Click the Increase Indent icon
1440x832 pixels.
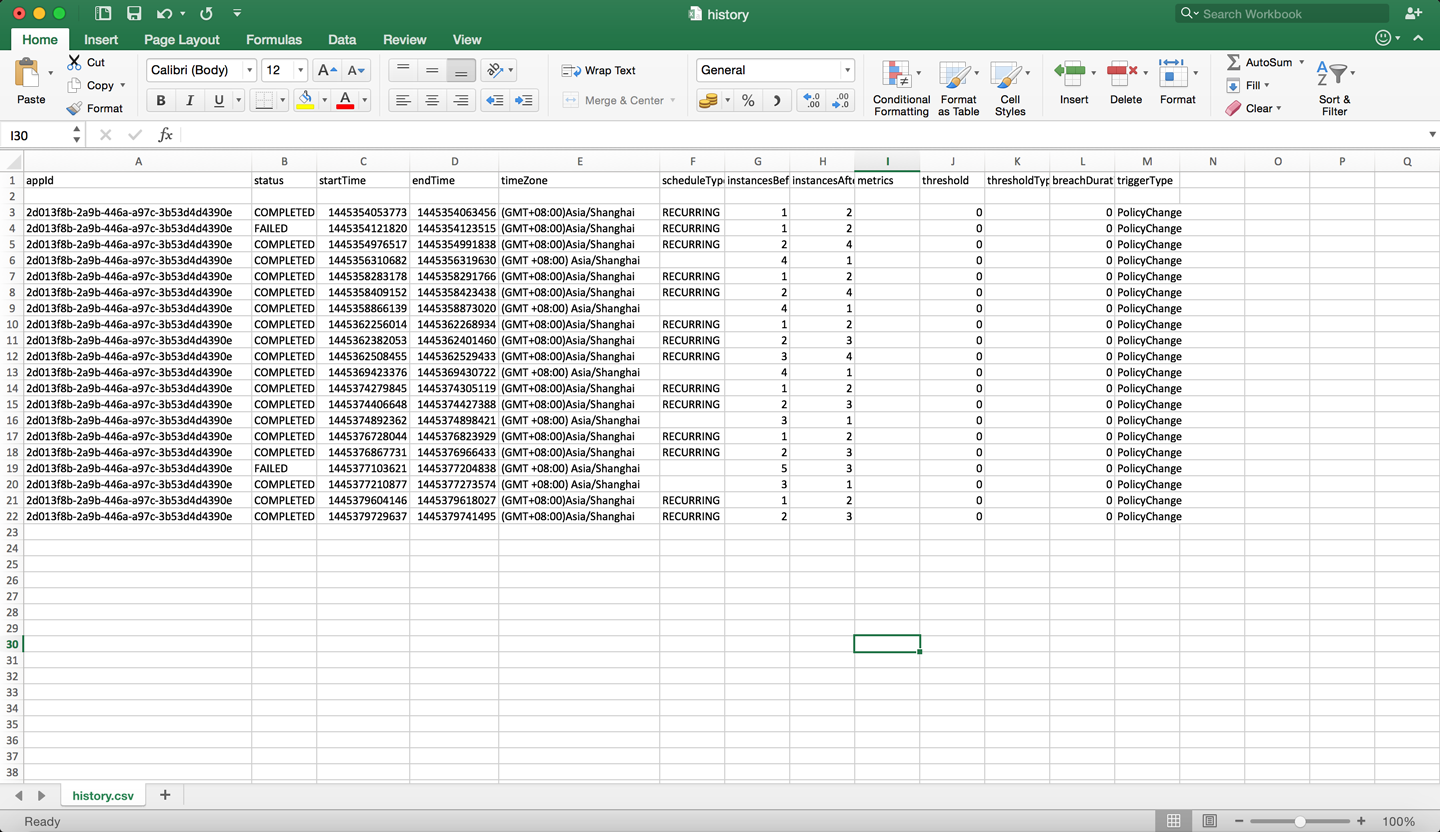(x=523, y=101)
